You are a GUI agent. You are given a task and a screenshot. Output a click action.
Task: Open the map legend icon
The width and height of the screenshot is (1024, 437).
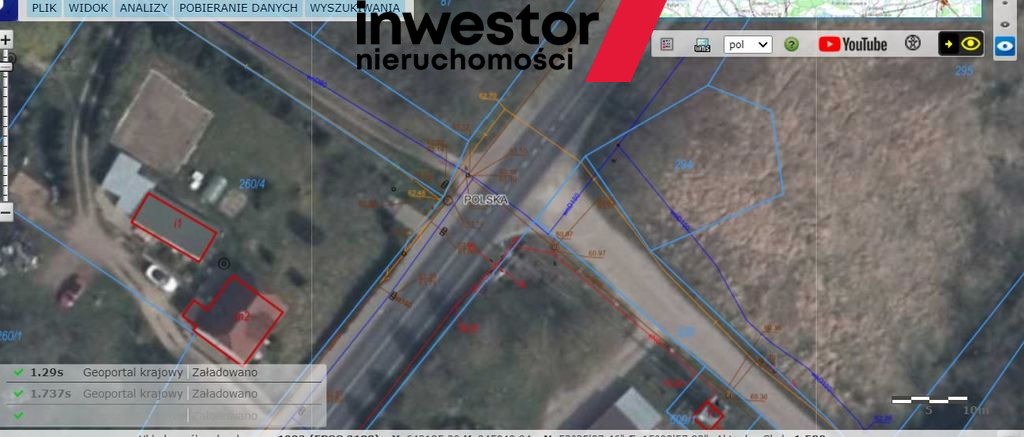click(666, 44)
